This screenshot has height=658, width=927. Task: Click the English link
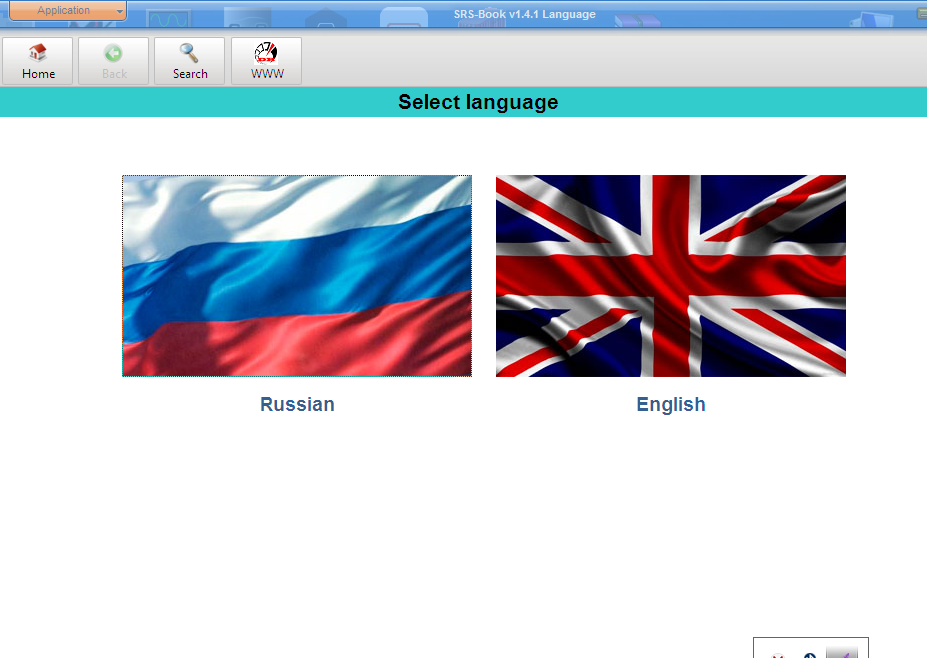(670, 404)
